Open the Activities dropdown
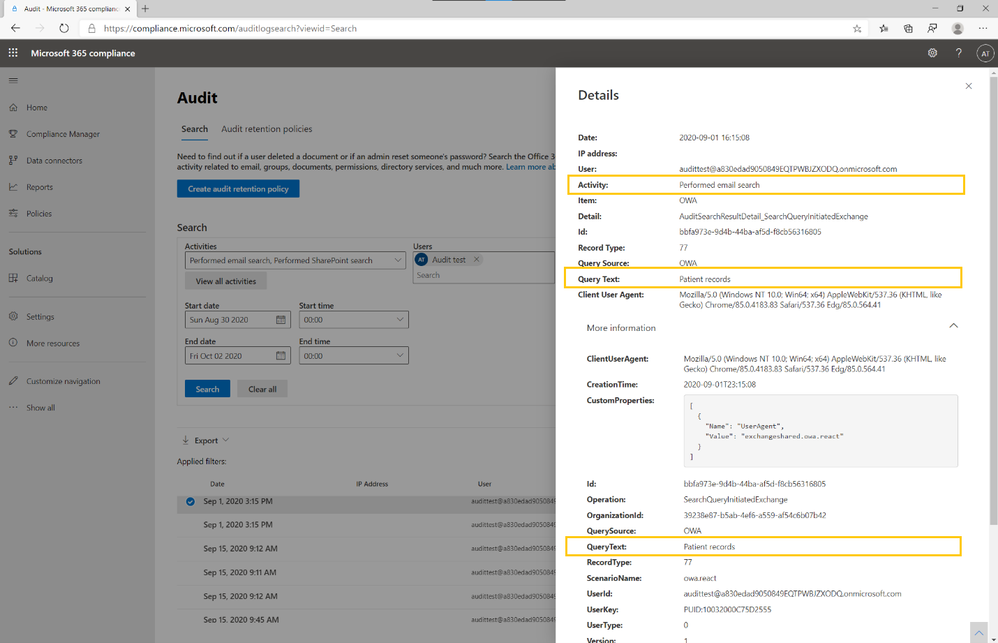 pos(295,260)
